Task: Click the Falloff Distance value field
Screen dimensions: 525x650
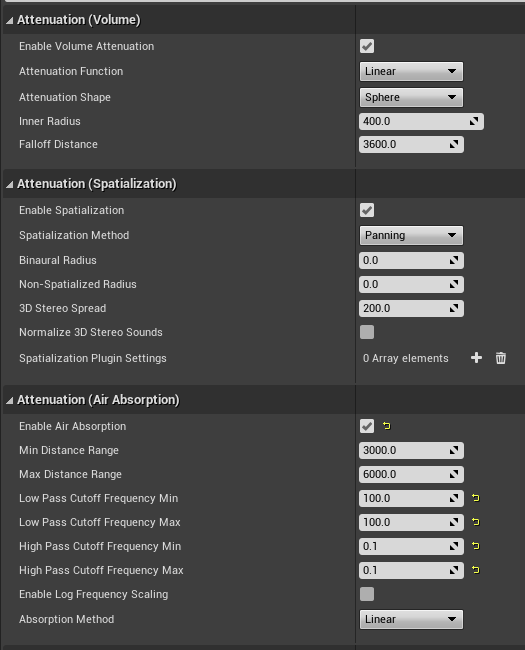Action: tap(411, 144)
